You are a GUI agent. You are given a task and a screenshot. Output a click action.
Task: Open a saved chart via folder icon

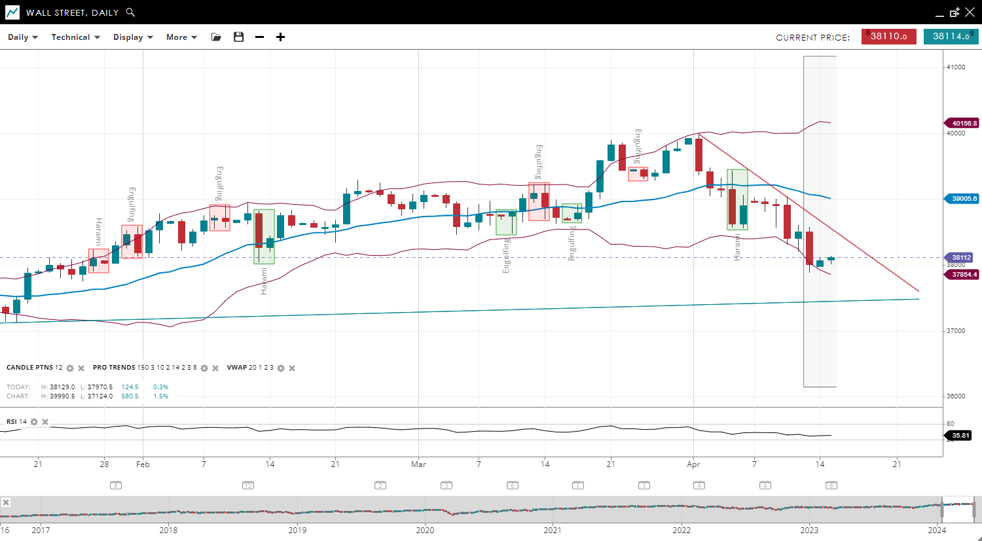[x=216, y=37]
